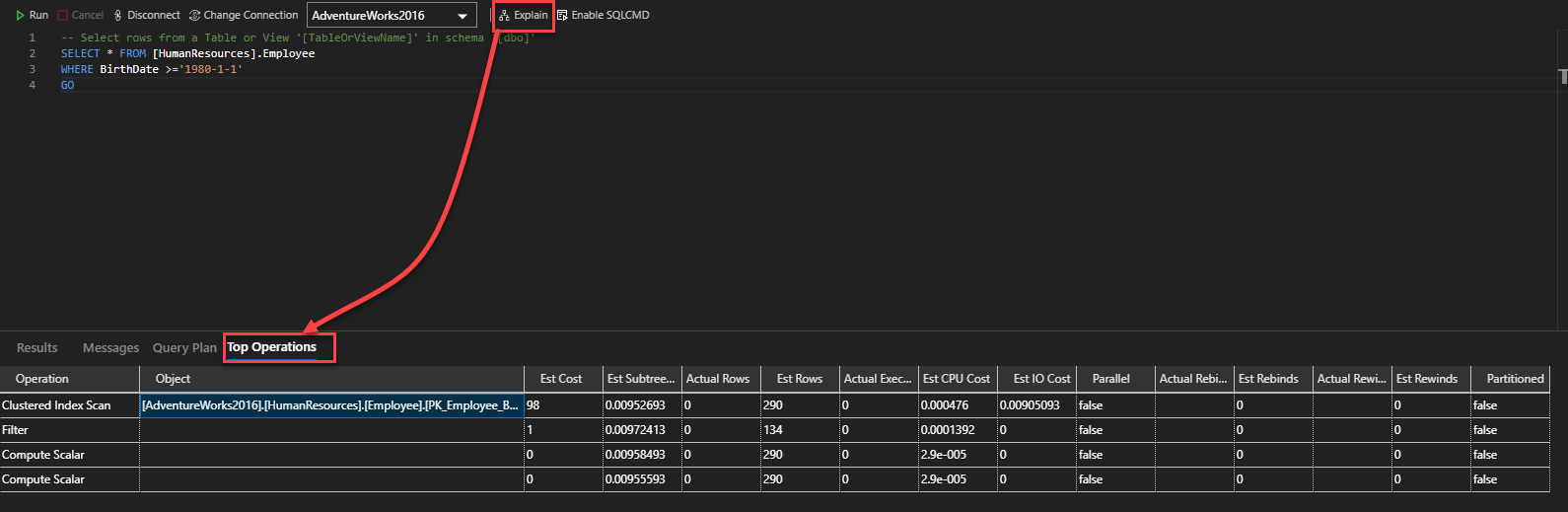Select the PK_Employee object cell
Viewport: 1568px width, 512px height.
point(330,405)
